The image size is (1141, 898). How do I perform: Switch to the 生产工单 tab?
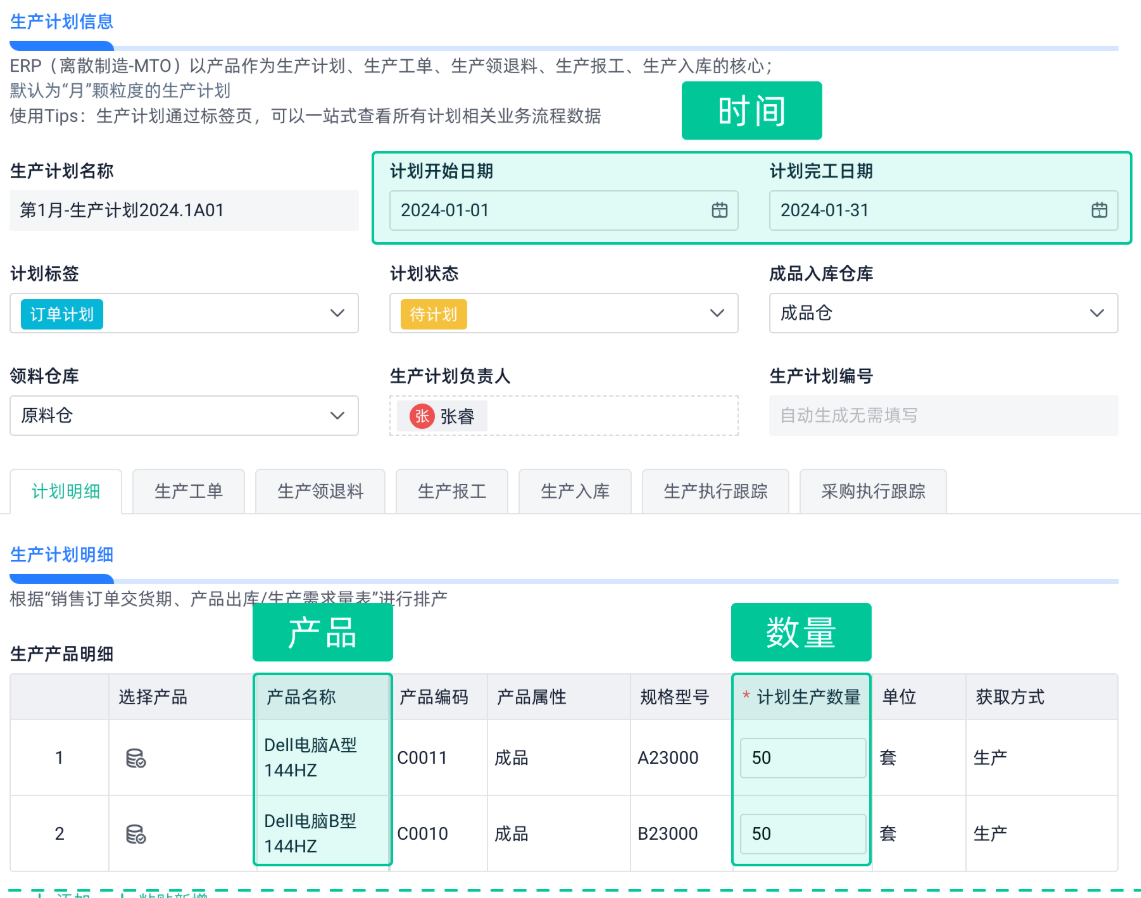(188, 491)
